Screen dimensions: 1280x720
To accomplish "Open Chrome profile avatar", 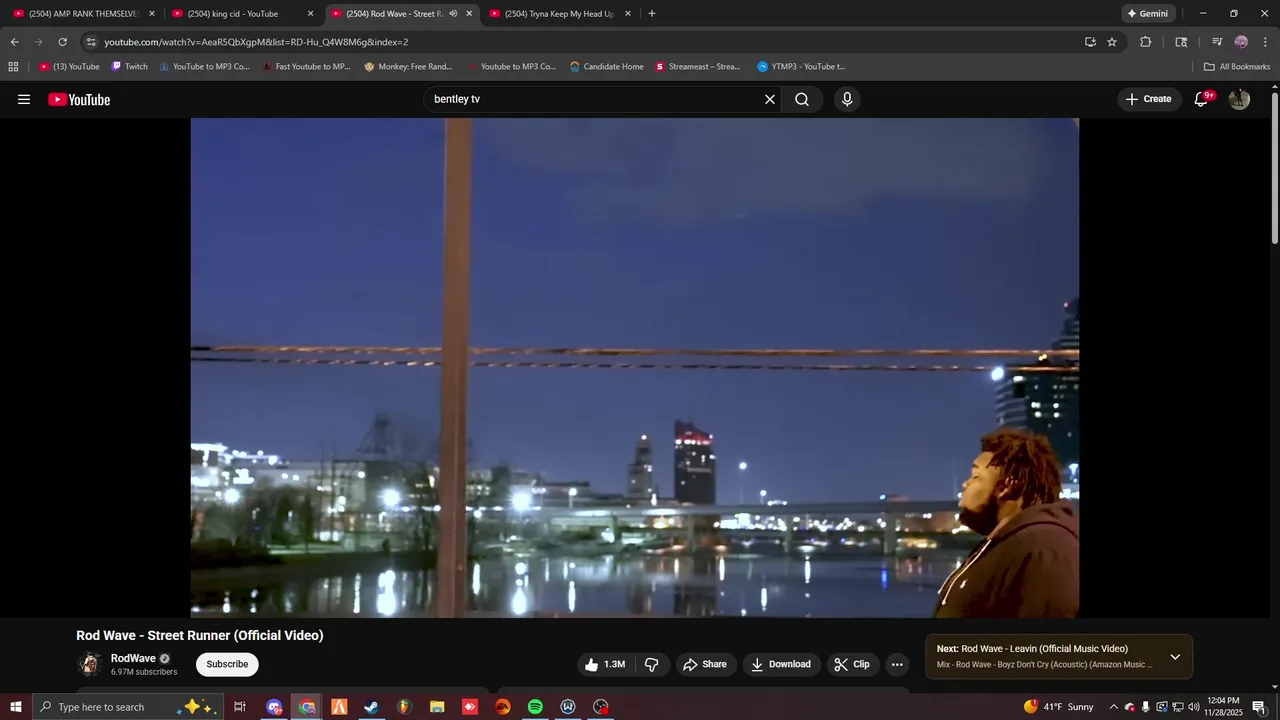I will point(1241,42).
